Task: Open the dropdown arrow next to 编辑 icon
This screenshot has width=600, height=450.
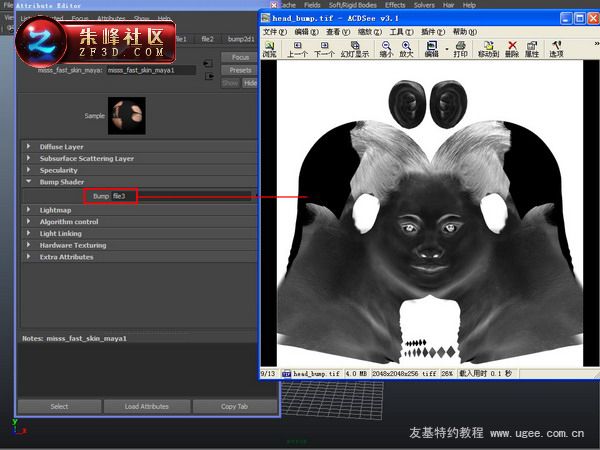Action: pos(447,49)
